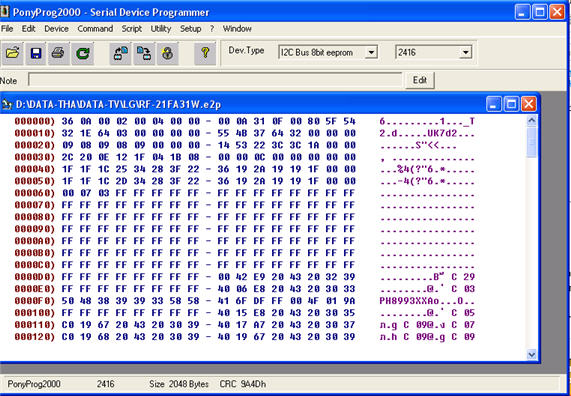Open the Utility menu
Screen dimensions: 571x396
coord(161,29)
